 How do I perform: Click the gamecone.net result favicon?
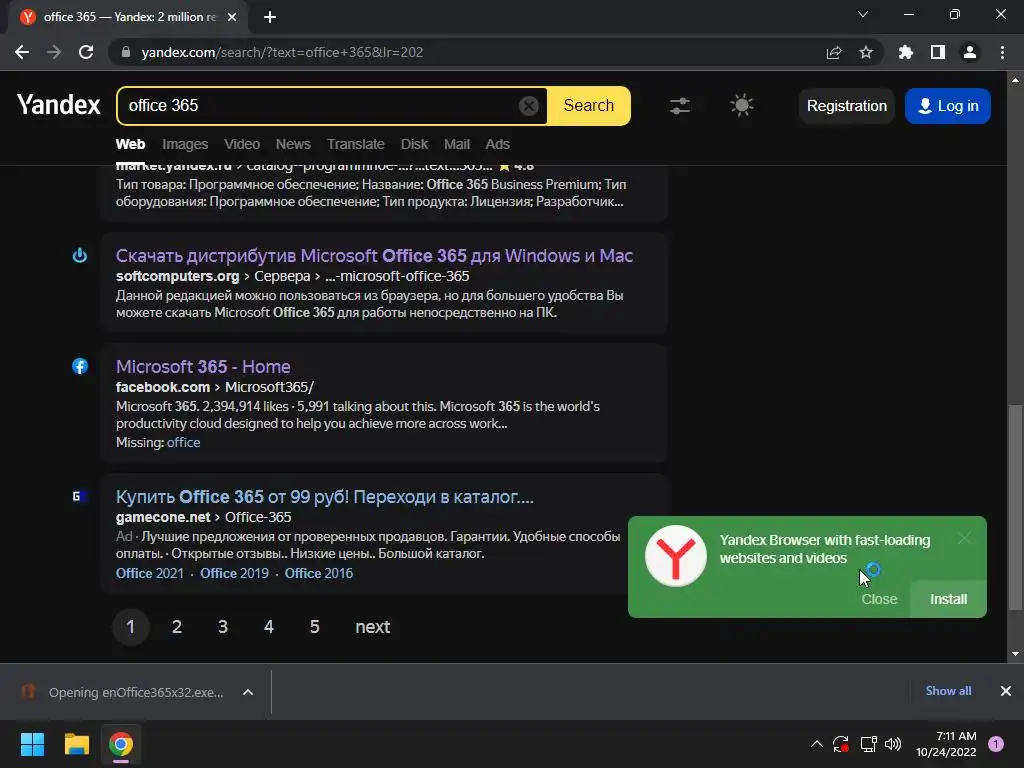(80, 496)
